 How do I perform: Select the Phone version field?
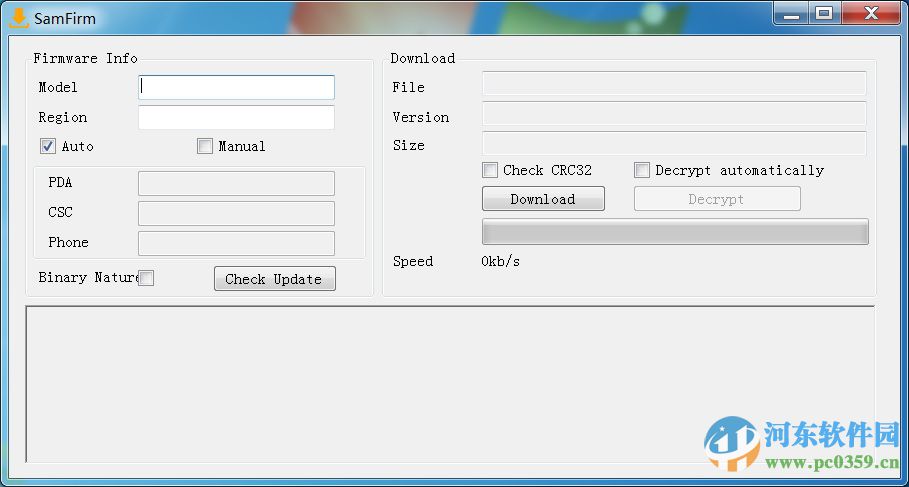tap(237, 244)
